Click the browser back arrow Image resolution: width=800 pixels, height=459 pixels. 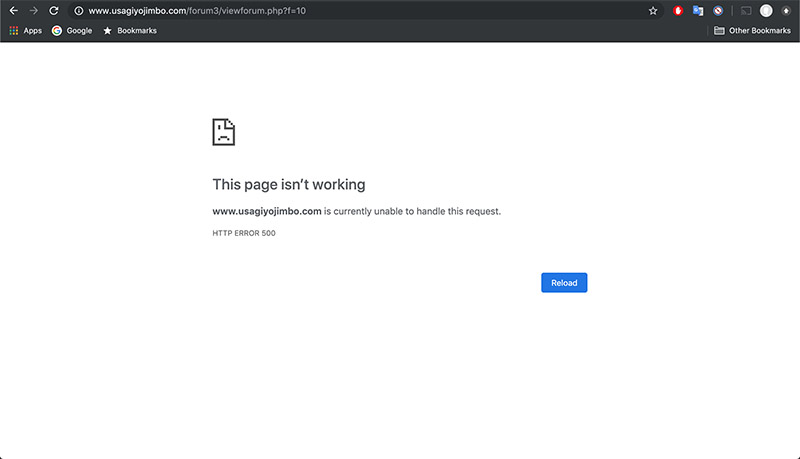coord(13,10)
